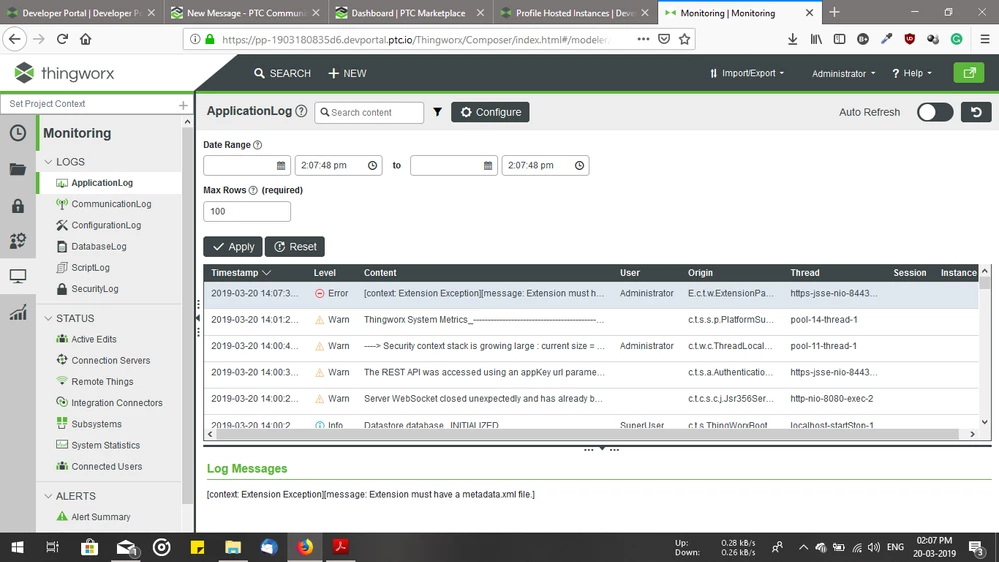The width and height of the screenshot is (999, 562).
Task: Open the start date calendar picker
Action: pyautogui.click(x=281, y=166)
